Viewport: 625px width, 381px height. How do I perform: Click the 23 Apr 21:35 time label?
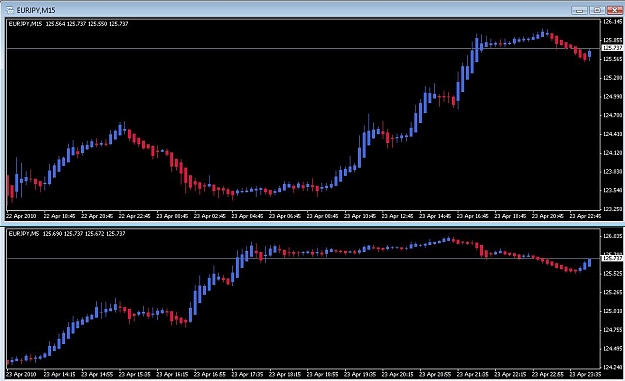point(472,375)
